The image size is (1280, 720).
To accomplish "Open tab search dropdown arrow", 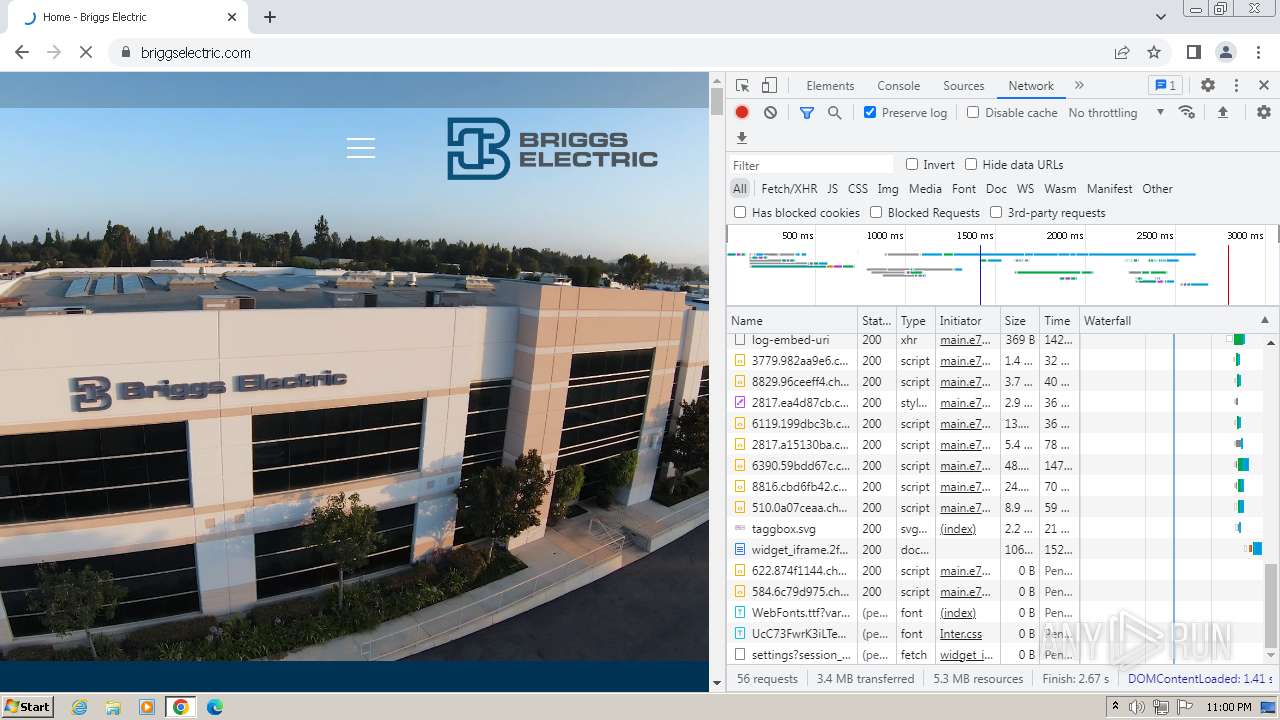I will tap(1161, 17).
